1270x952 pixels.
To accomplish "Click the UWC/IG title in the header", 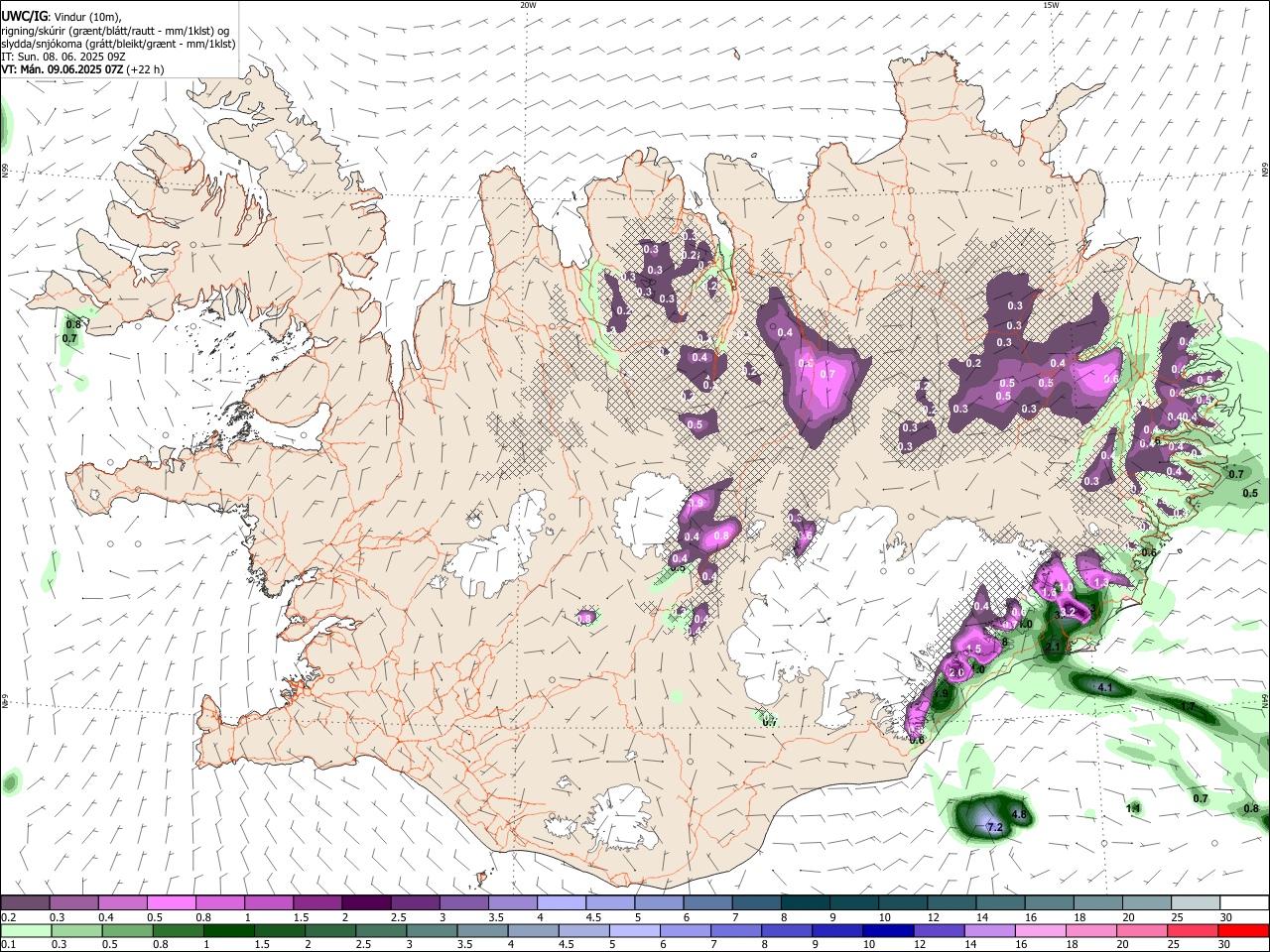I will point(23,16).
